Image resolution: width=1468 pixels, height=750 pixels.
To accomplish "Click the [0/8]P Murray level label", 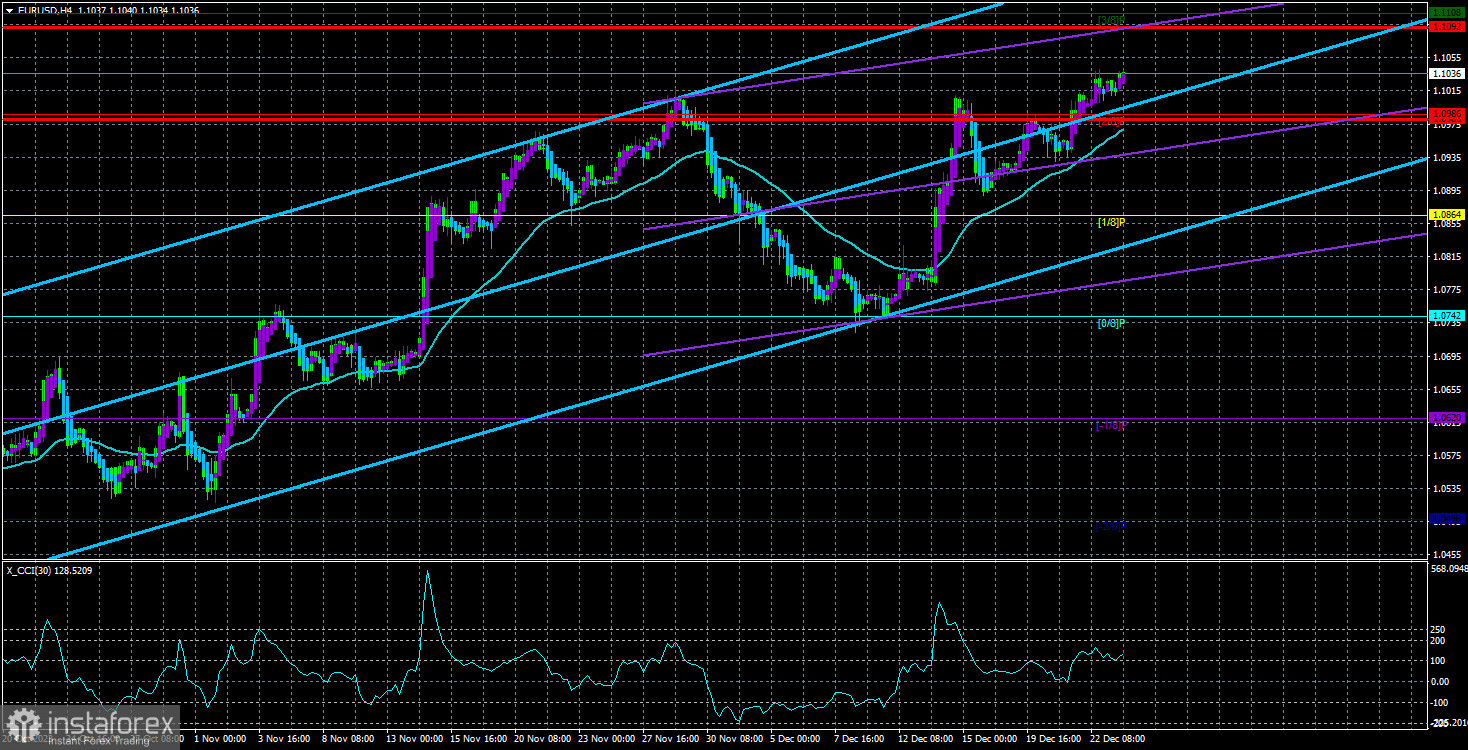I will (1111, 323).
